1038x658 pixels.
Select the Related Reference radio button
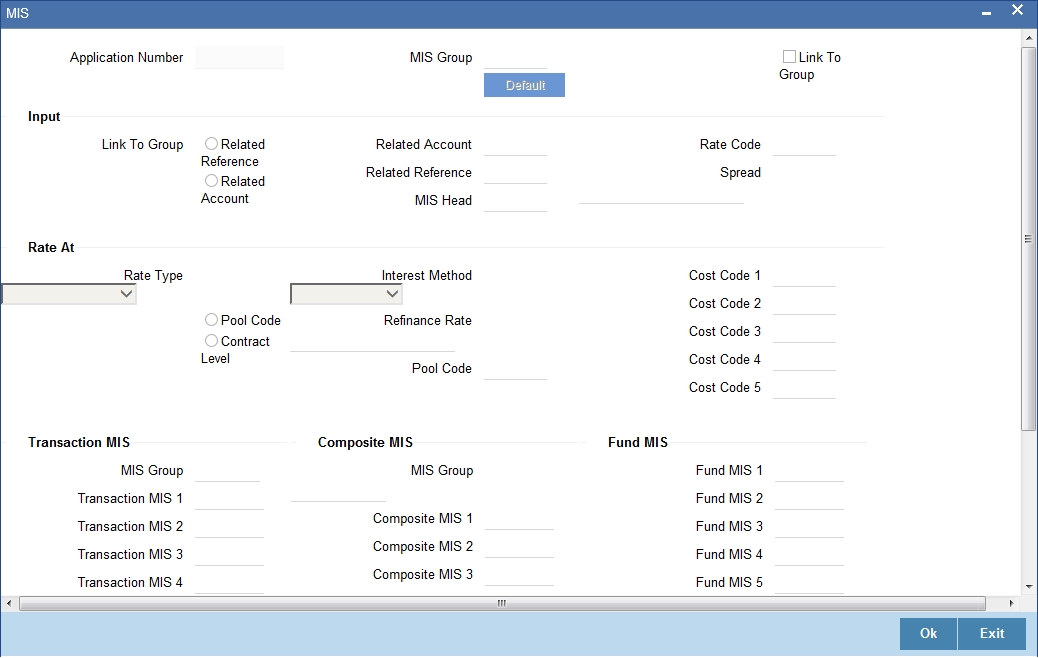[x=211, y=144]
